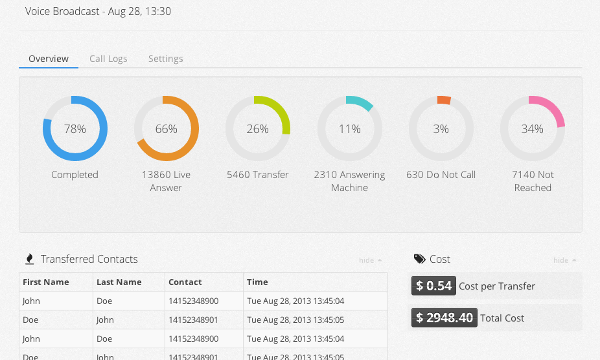Click the '5460 Transfer' label
The height and width of the screenshot is (360, 600).
tap(258, 174)
